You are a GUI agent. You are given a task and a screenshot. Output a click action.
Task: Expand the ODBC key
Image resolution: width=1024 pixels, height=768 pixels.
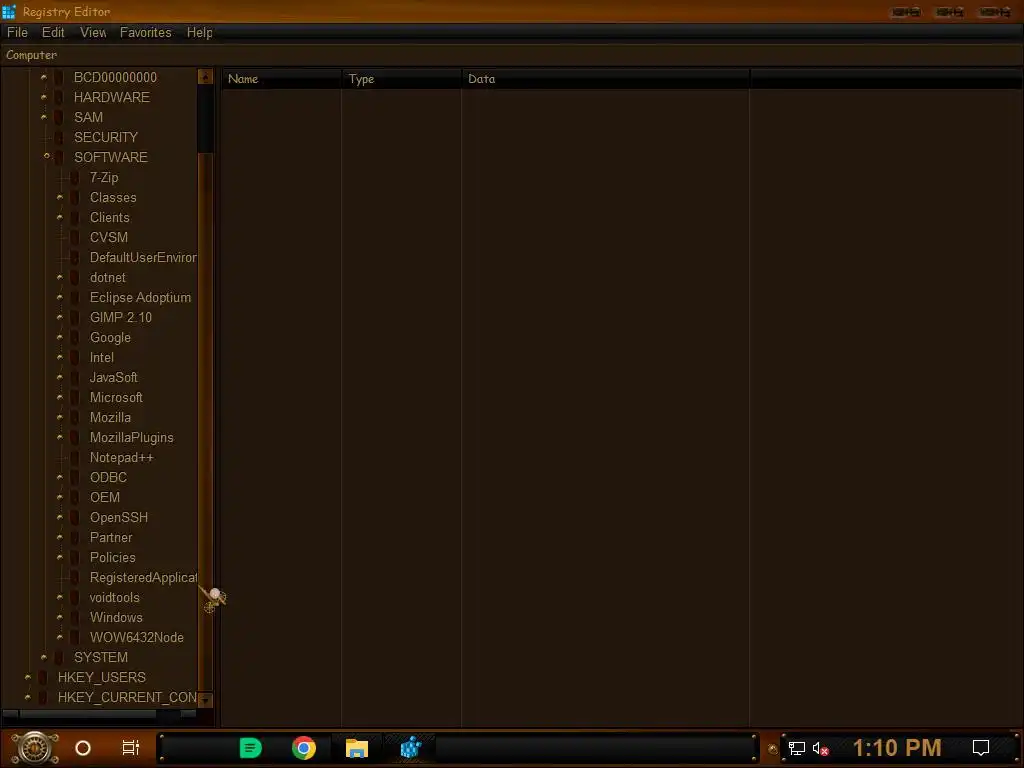[60, 477]
